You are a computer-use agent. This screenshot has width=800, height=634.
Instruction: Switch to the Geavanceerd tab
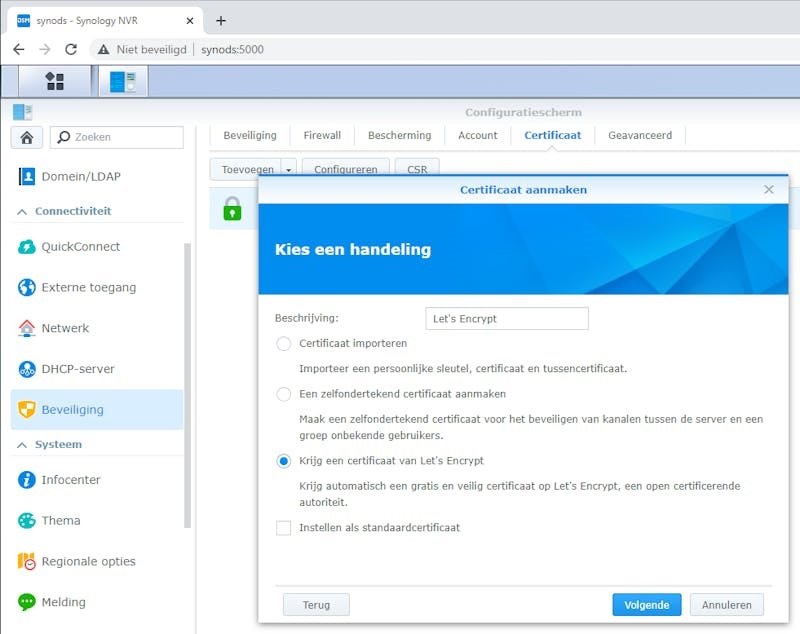640,135
